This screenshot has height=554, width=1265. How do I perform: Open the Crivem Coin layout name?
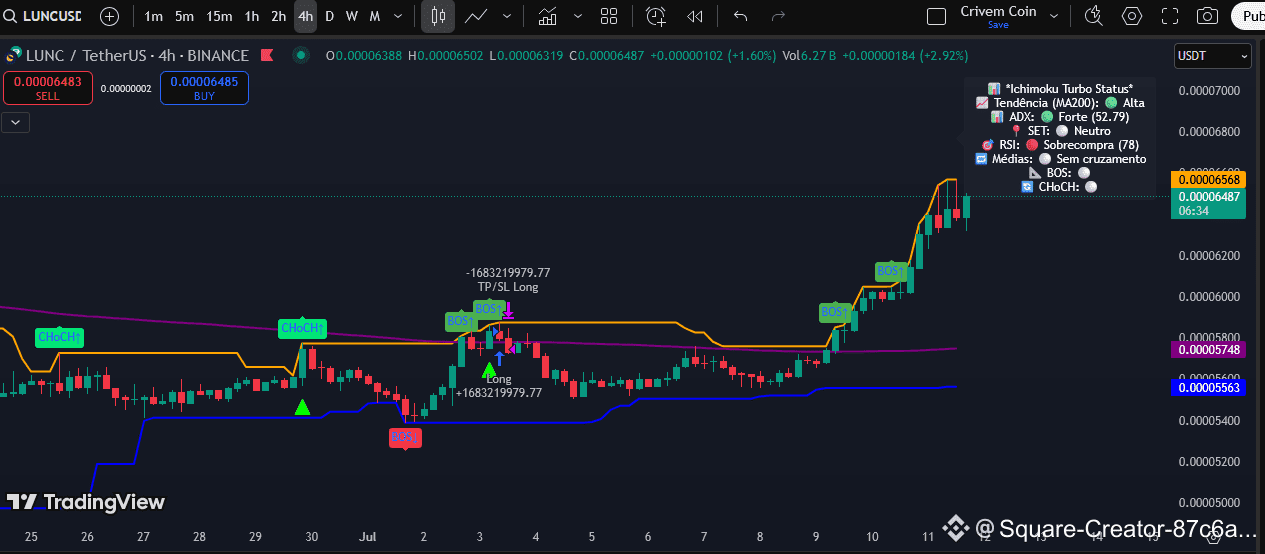[998, 11]
